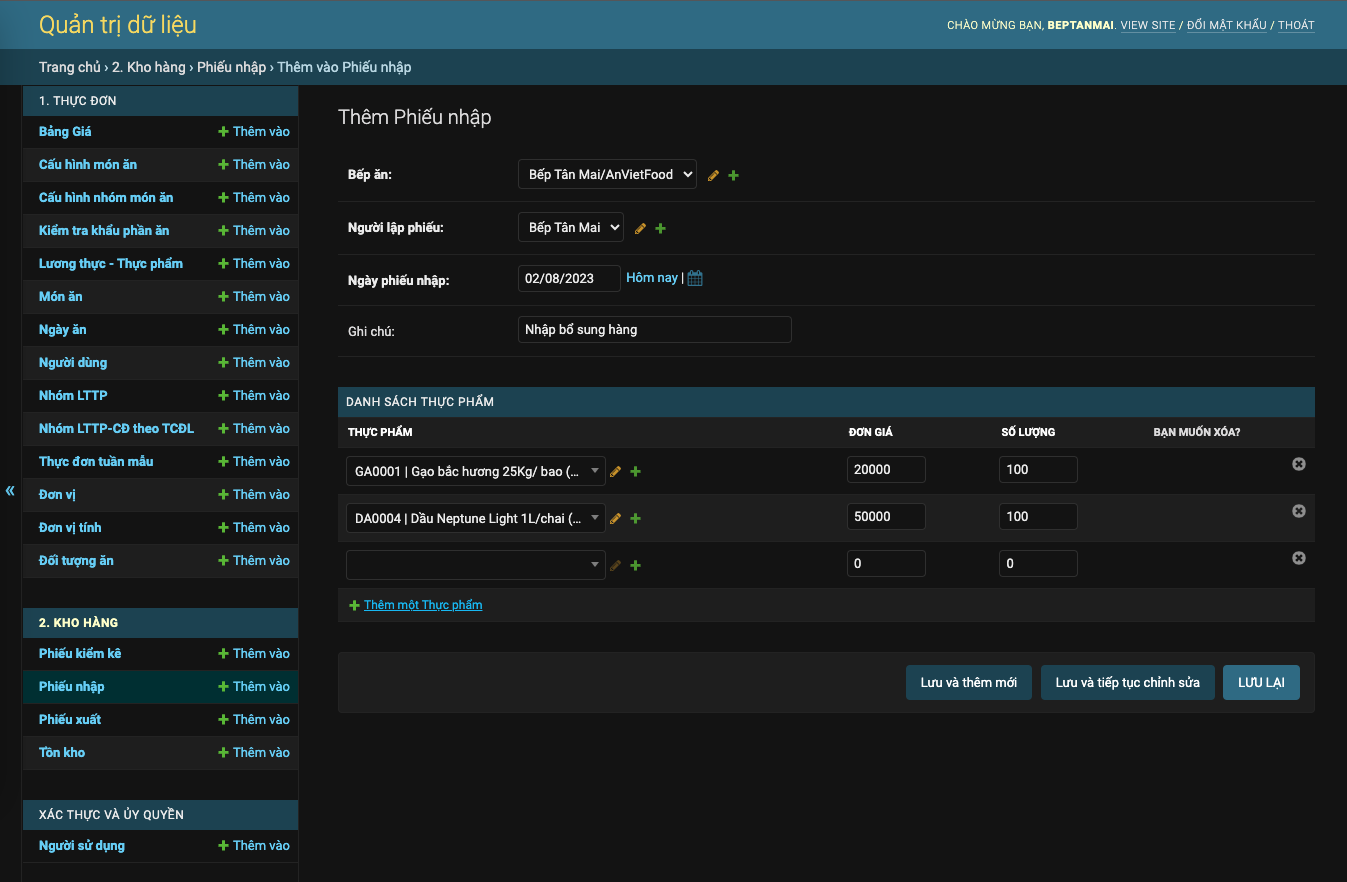Click THOÁT to log out
Image resolution: width=1347 pixels, height=882 pixels.
pos(1296,24)
